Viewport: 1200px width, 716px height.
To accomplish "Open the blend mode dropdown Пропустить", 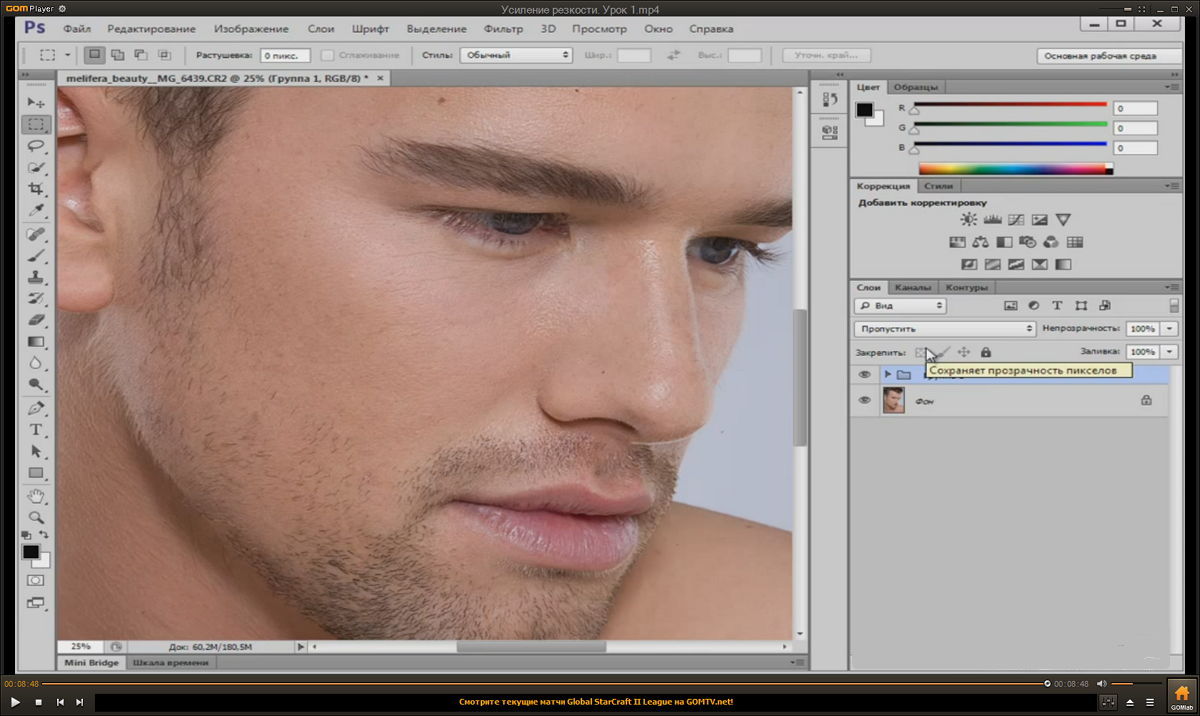I will point(945,329).
